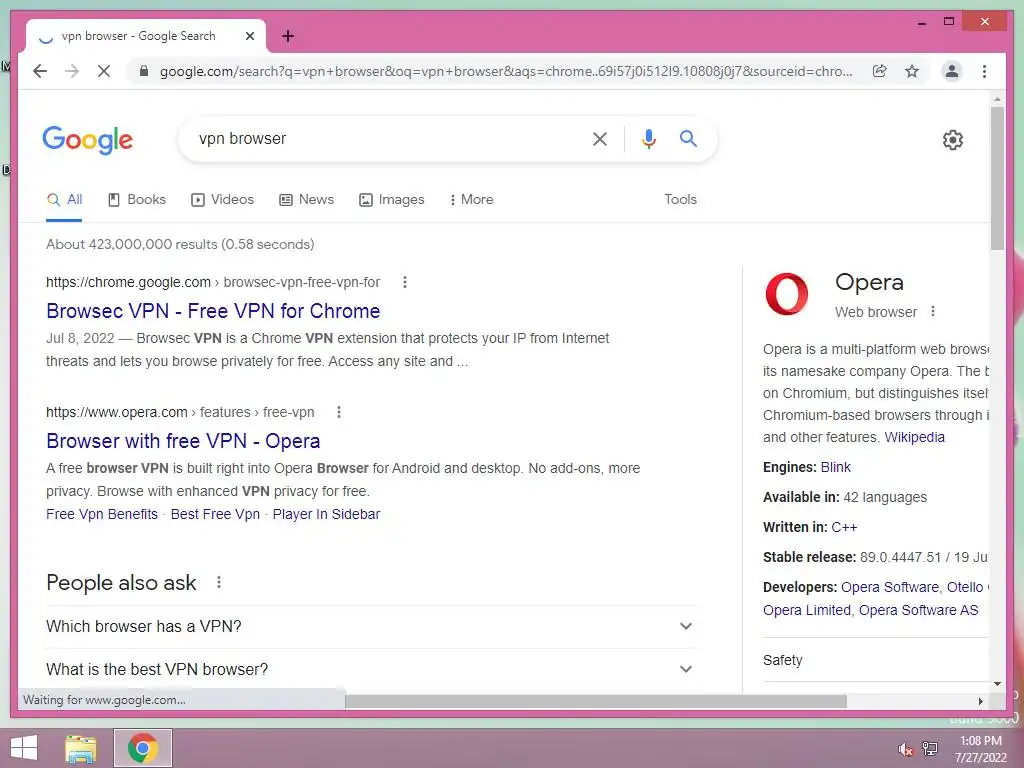Switch to Books results
Viewport: 1024px width, 768px height.
point(136,199)
